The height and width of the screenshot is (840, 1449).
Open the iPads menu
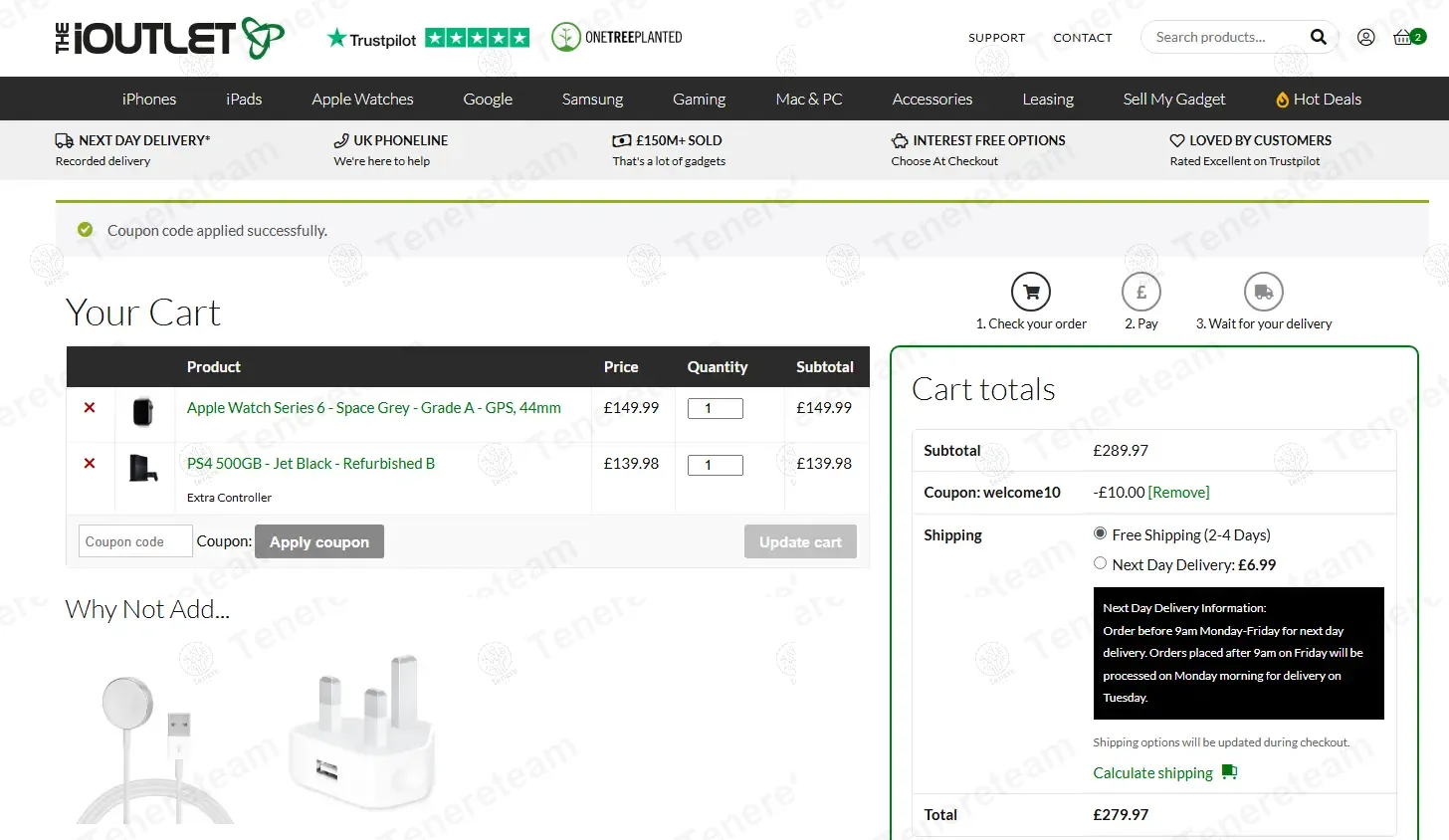click(244, 99)
